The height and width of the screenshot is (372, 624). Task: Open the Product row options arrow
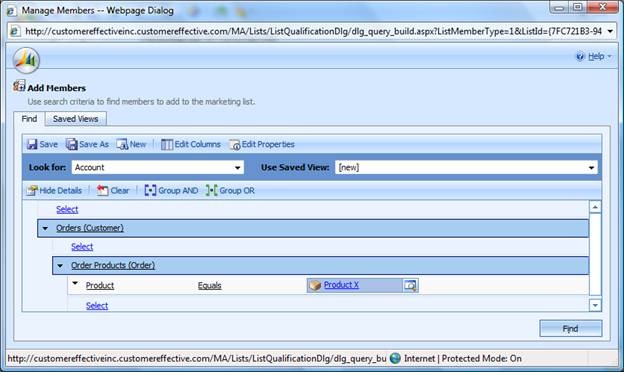[75, 283]
